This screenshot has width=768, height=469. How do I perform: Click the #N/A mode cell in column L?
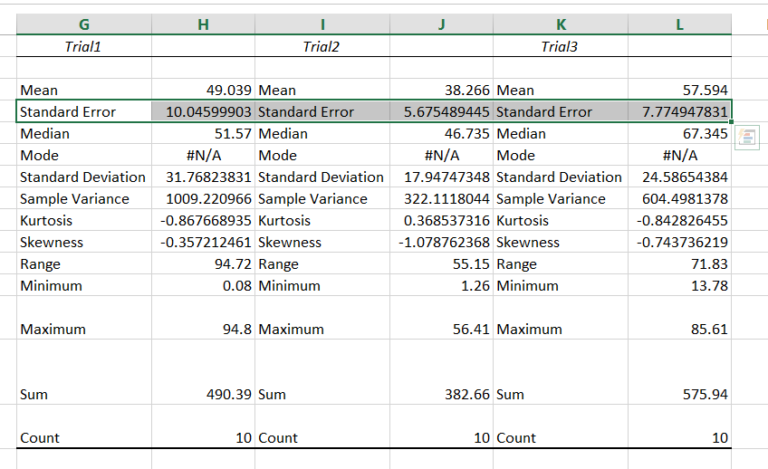[680, 155]
